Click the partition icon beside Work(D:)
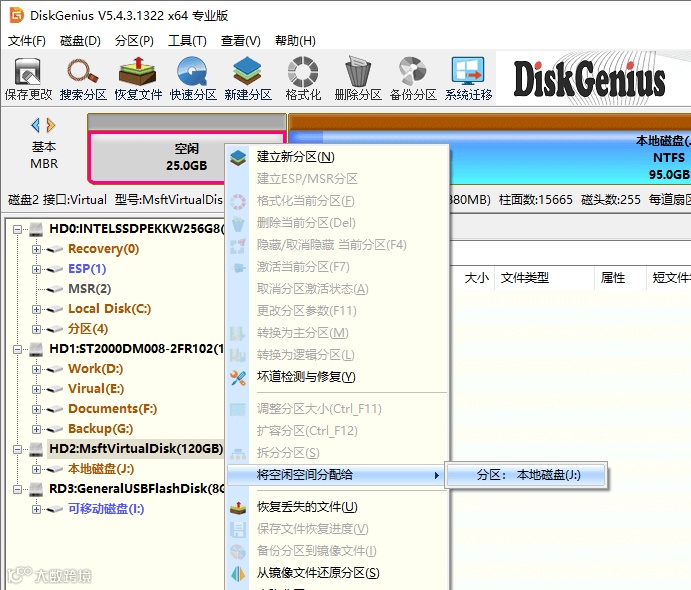 click(54, 369)
